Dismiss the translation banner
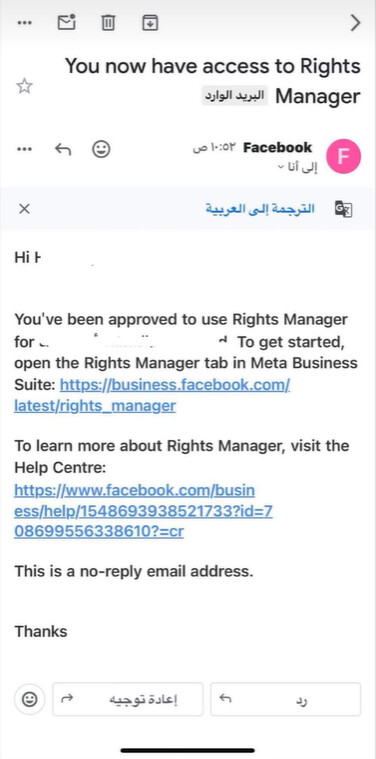Screen dimensions: 376x759 pyautogui.click(x=24, y=209)
